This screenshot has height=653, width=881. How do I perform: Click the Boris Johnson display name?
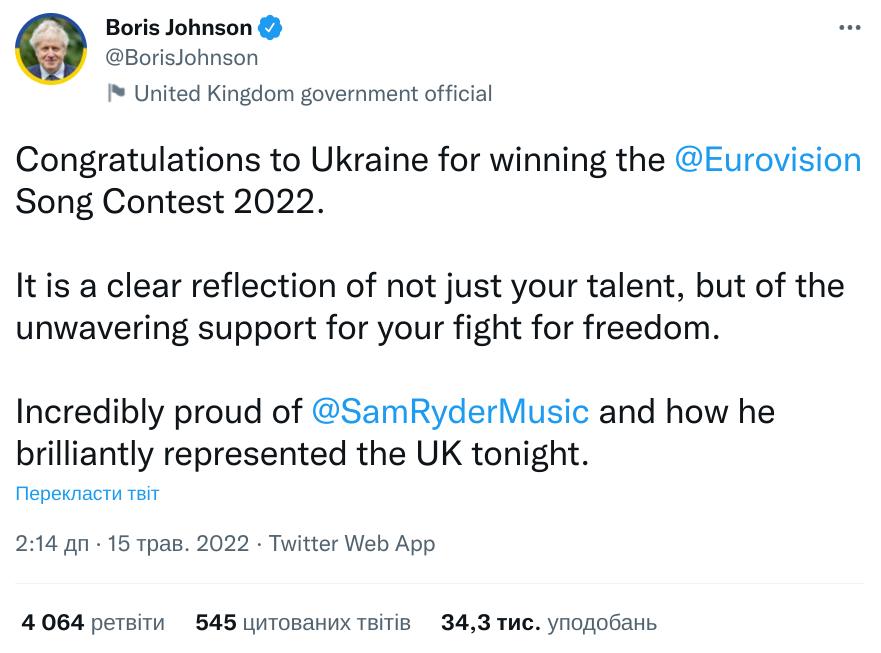tap(179, 28)
